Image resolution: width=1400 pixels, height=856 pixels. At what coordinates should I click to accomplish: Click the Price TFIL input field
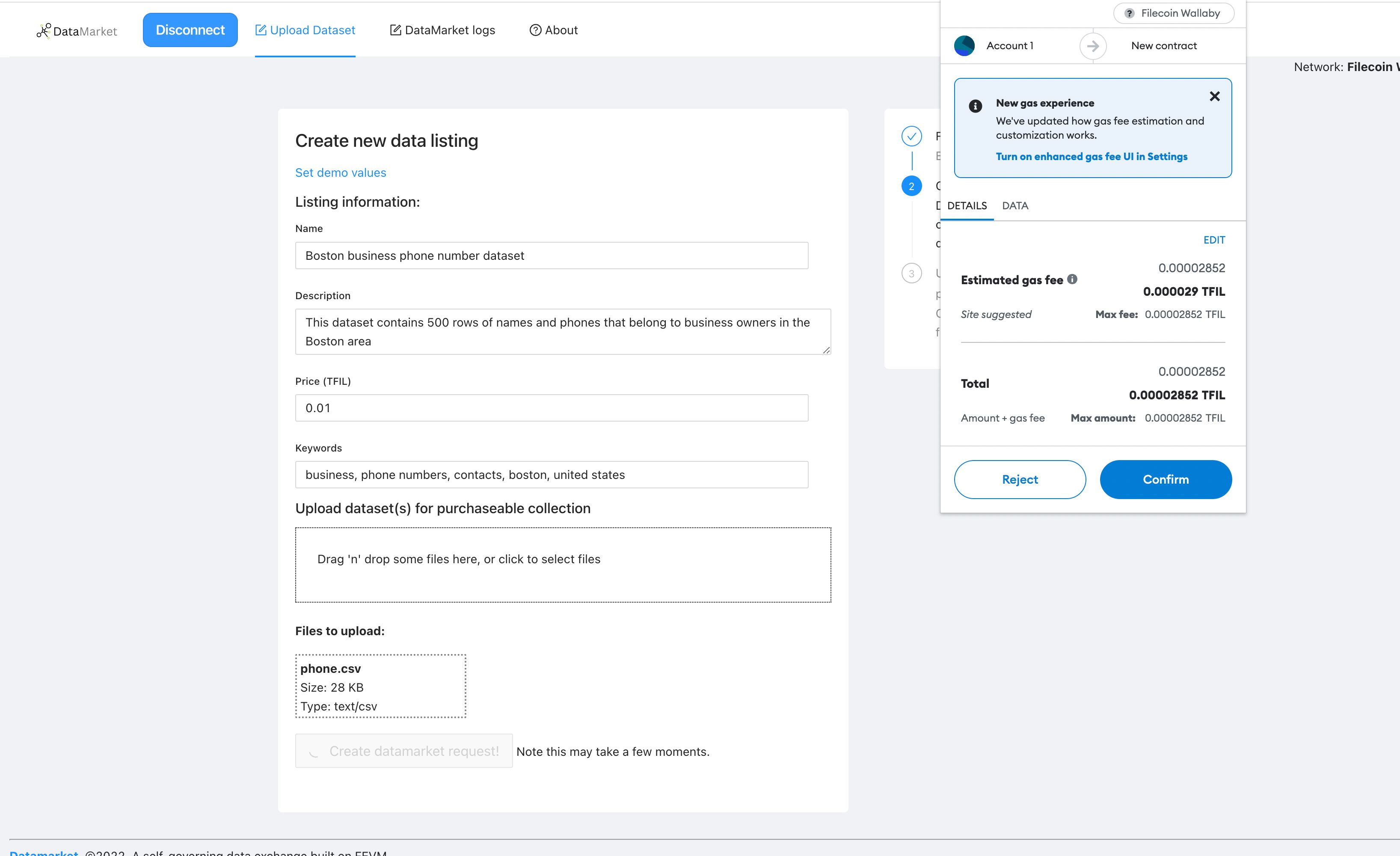click(551, 407)
